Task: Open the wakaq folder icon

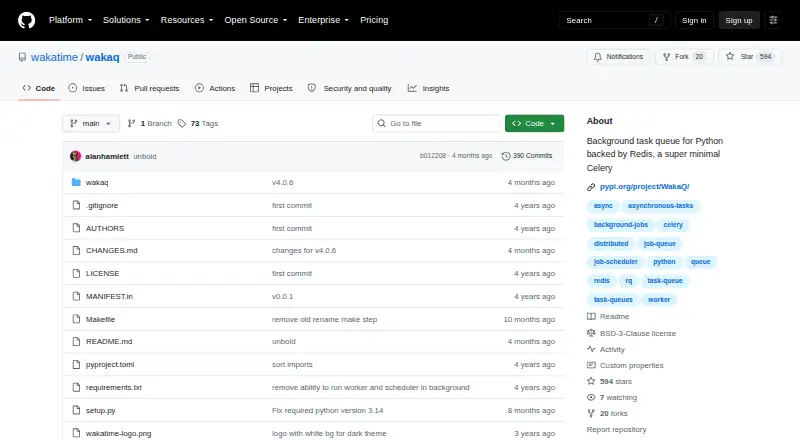Action: 76,182
